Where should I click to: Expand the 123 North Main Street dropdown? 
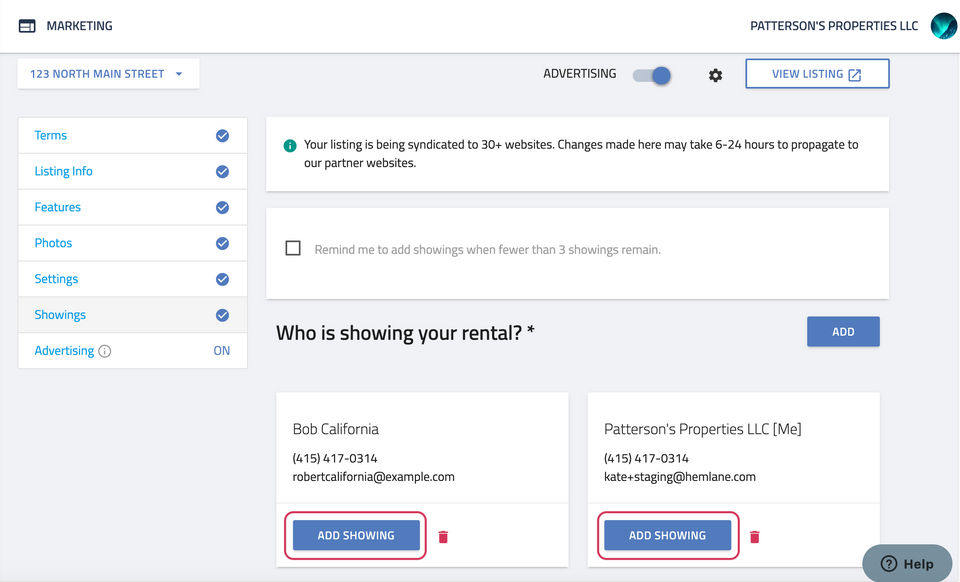(108, 74)
